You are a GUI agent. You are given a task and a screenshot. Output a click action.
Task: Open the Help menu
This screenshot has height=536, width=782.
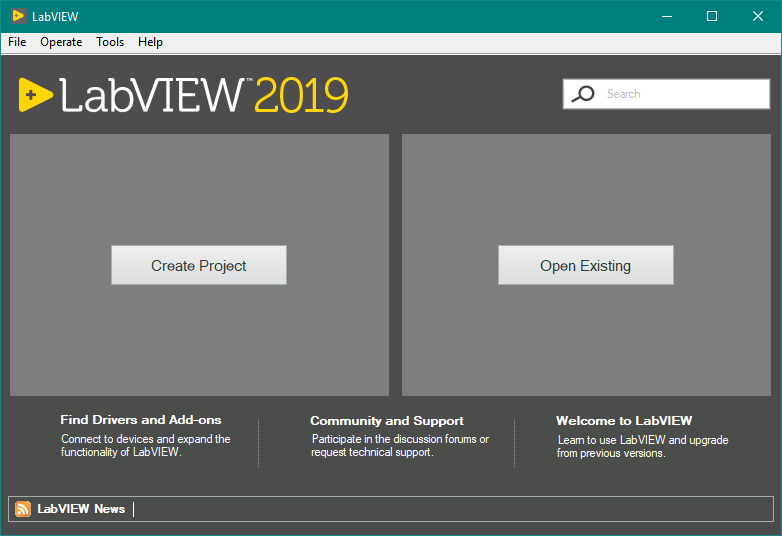[150, 42]
